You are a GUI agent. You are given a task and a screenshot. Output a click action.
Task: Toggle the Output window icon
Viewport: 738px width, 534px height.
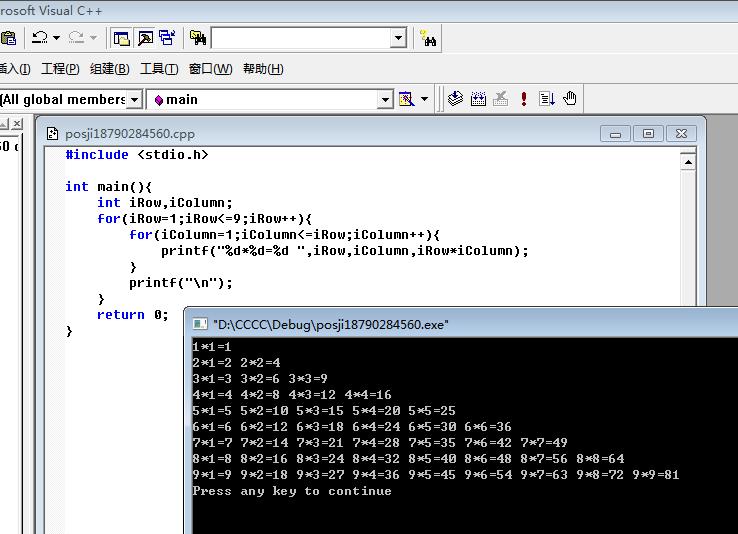click(x=145, y=38)
